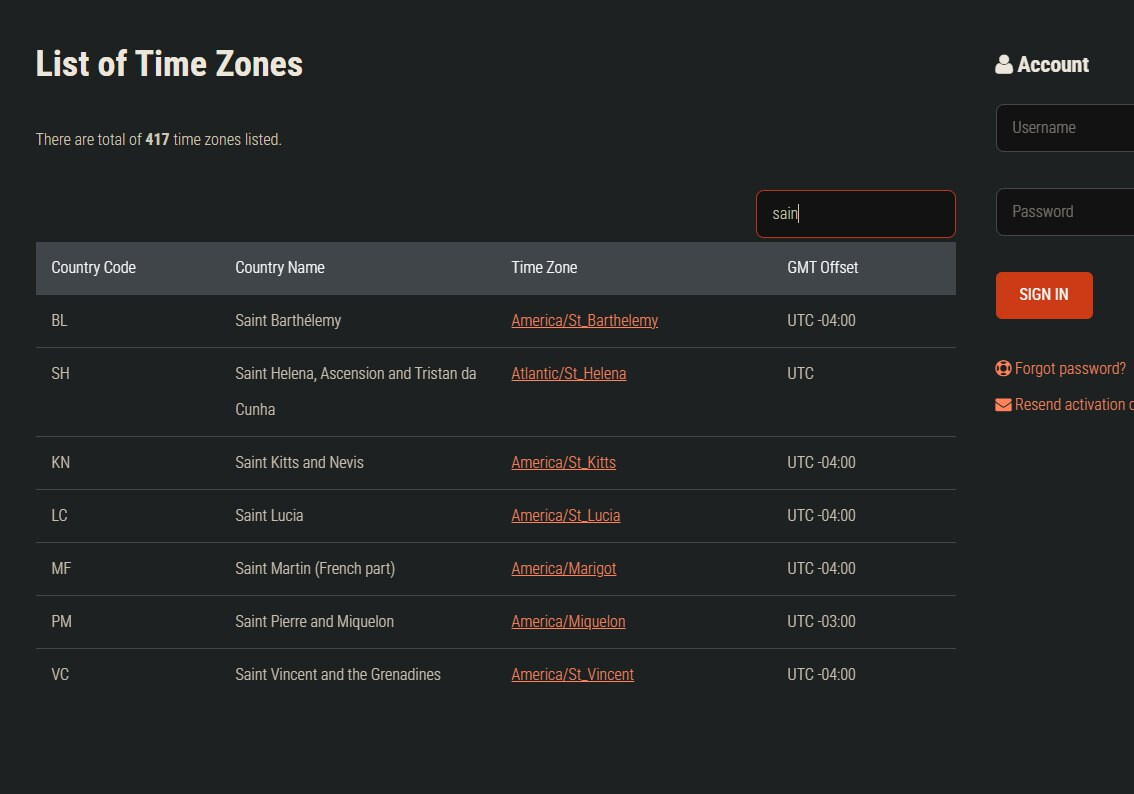
Task: Click the GMT Offset column header
Action: (x=822, y=268)
